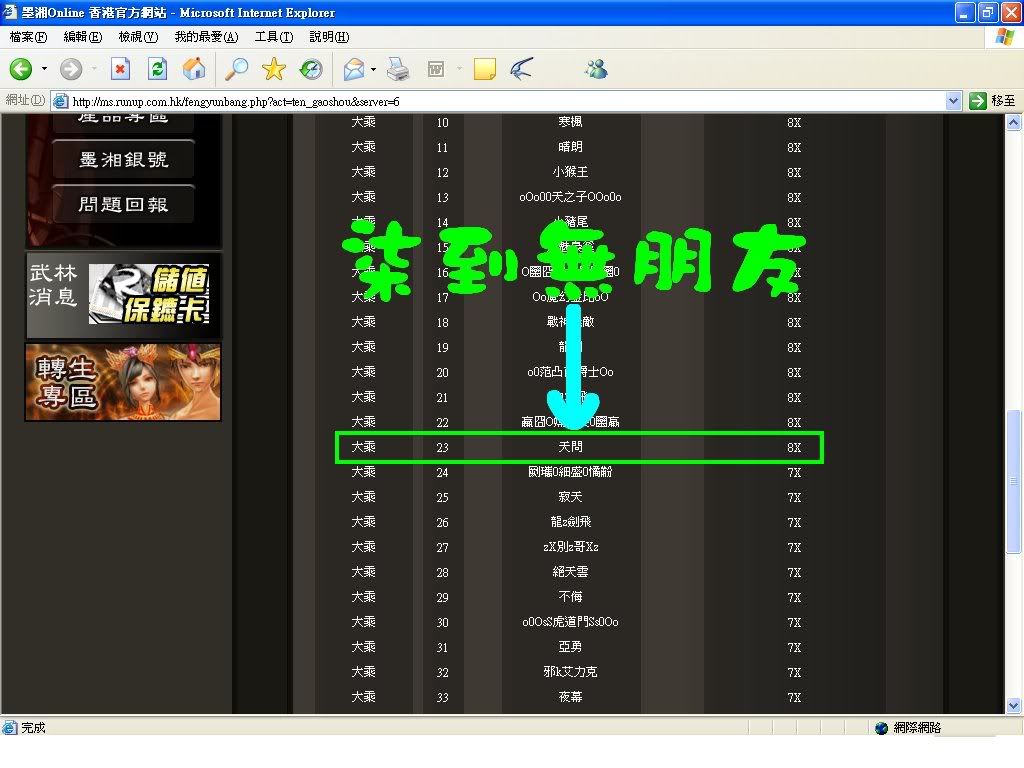
Task: Click the address bar URL field
Action: (x=500, y=101)
